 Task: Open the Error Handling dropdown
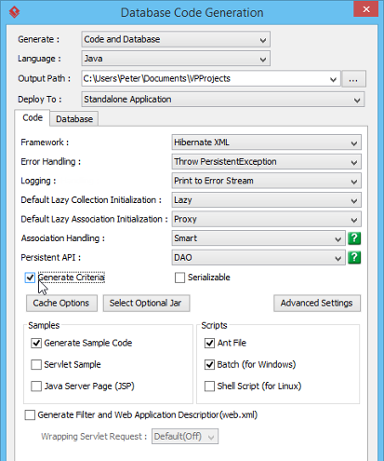click(267, 162)
